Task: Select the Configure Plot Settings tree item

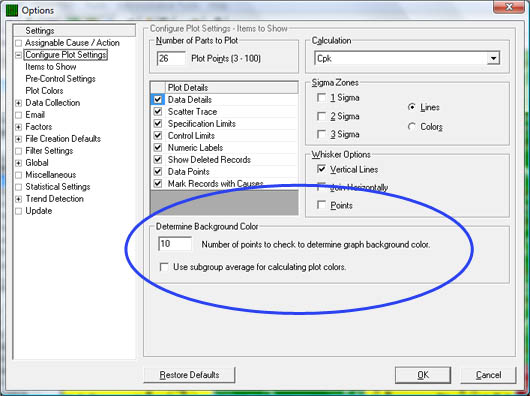Action: pos(66,55)
